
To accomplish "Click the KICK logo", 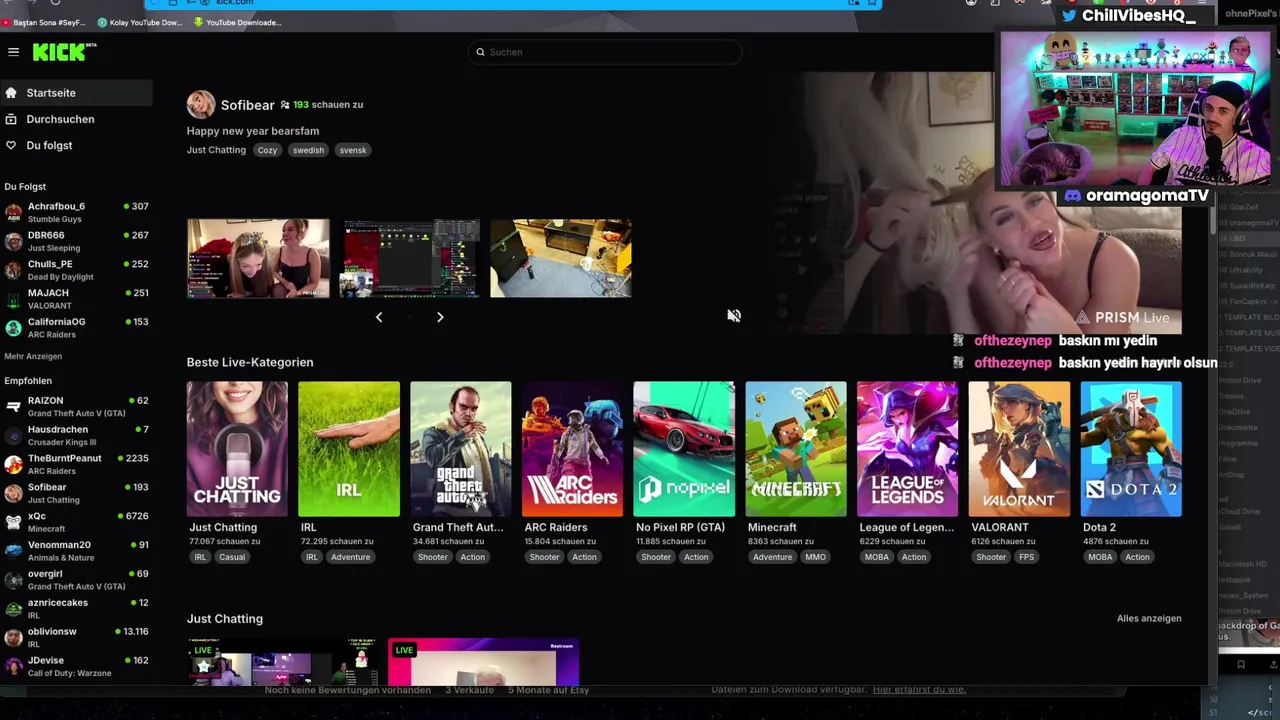I will [x=63, y=52].
